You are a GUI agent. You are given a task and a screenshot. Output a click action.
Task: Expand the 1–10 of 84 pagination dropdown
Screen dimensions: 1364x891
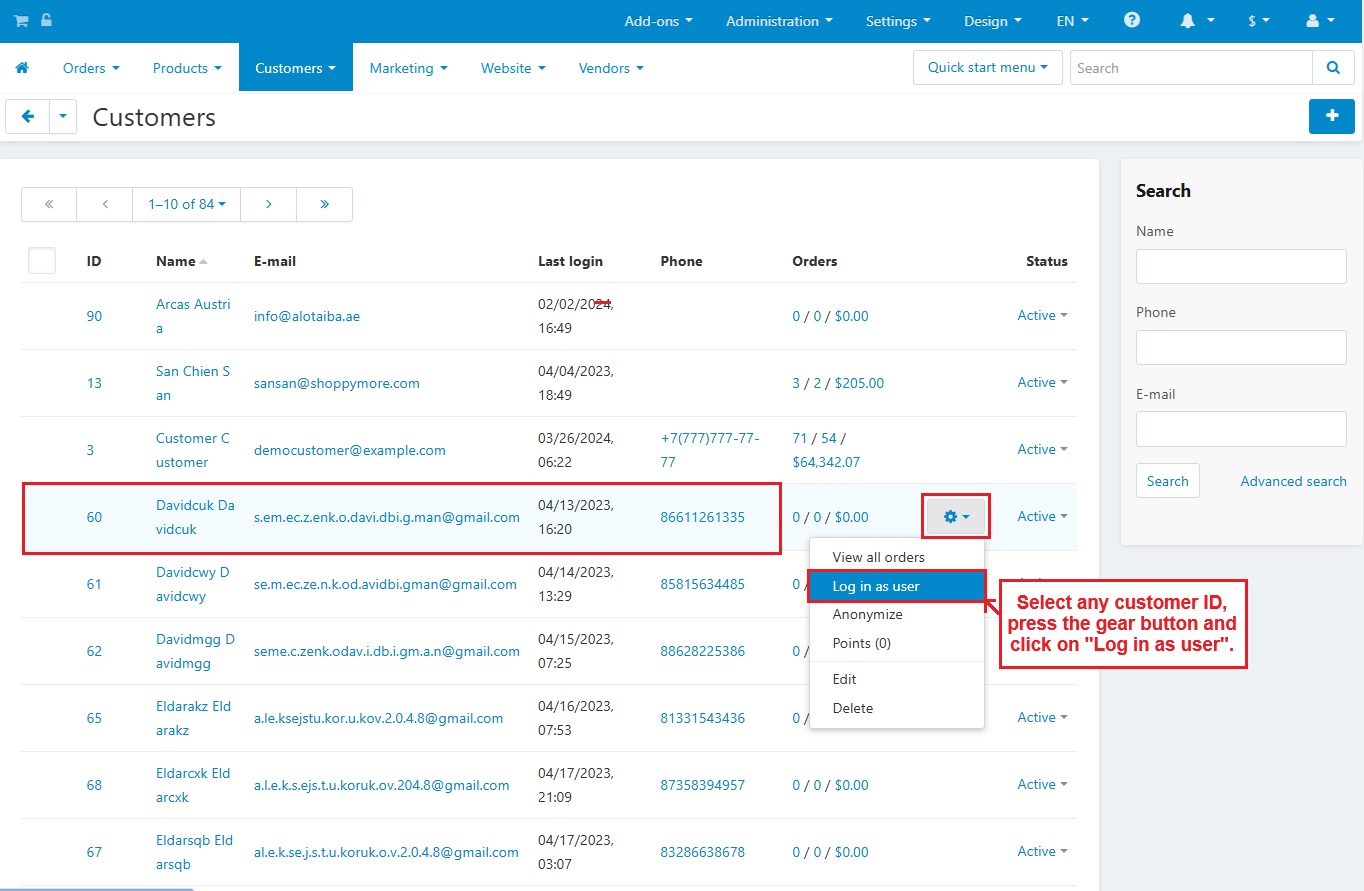point(186,204)
